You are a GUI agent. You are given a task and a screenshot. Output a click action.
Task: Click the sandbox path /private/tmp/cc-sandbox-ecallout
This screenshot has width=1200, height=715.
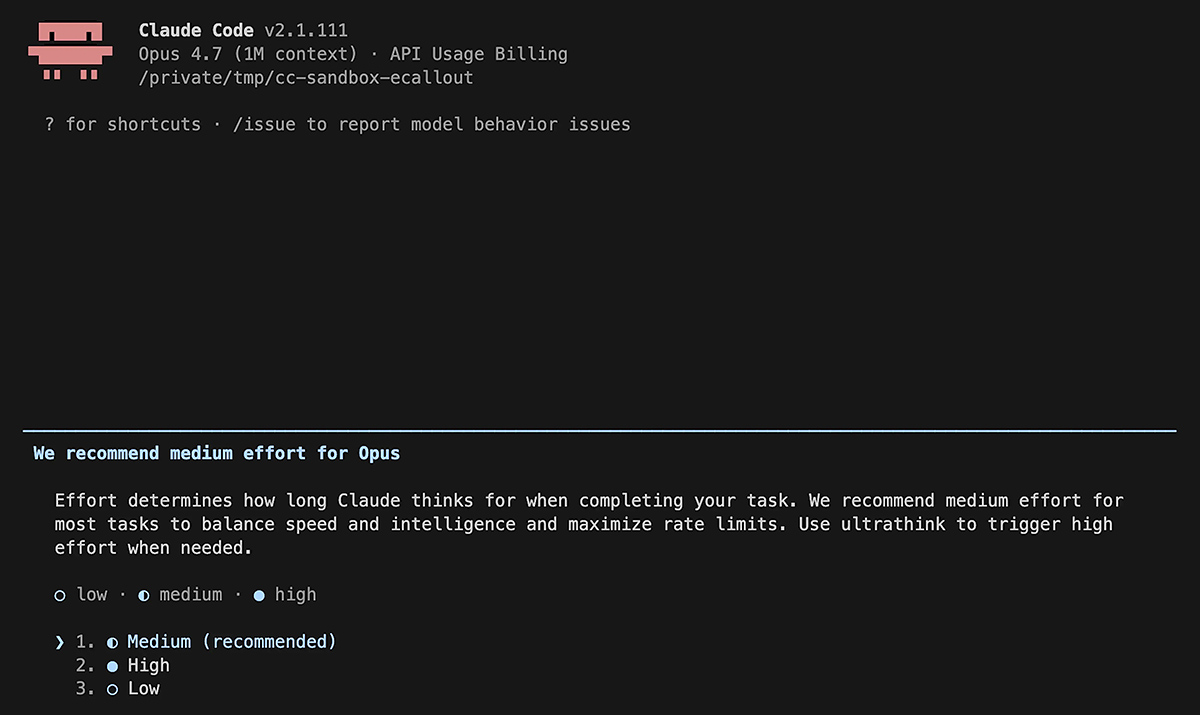[x=306, y=77]
